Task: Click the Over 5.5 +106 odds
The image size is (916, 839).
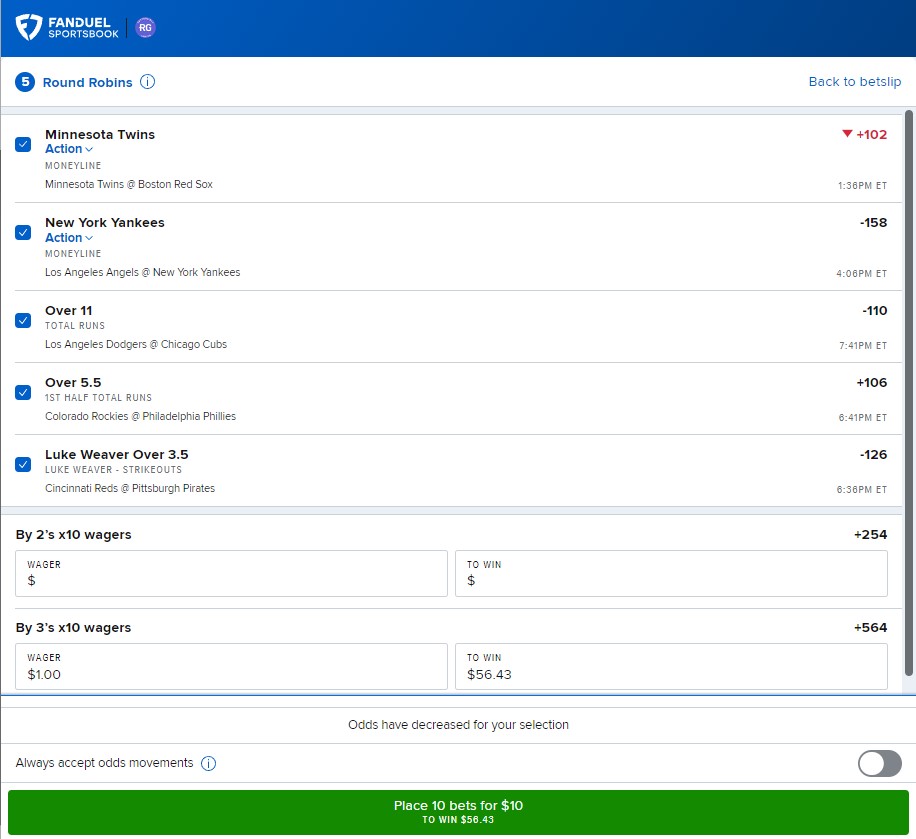Action: tap(872, 383)
